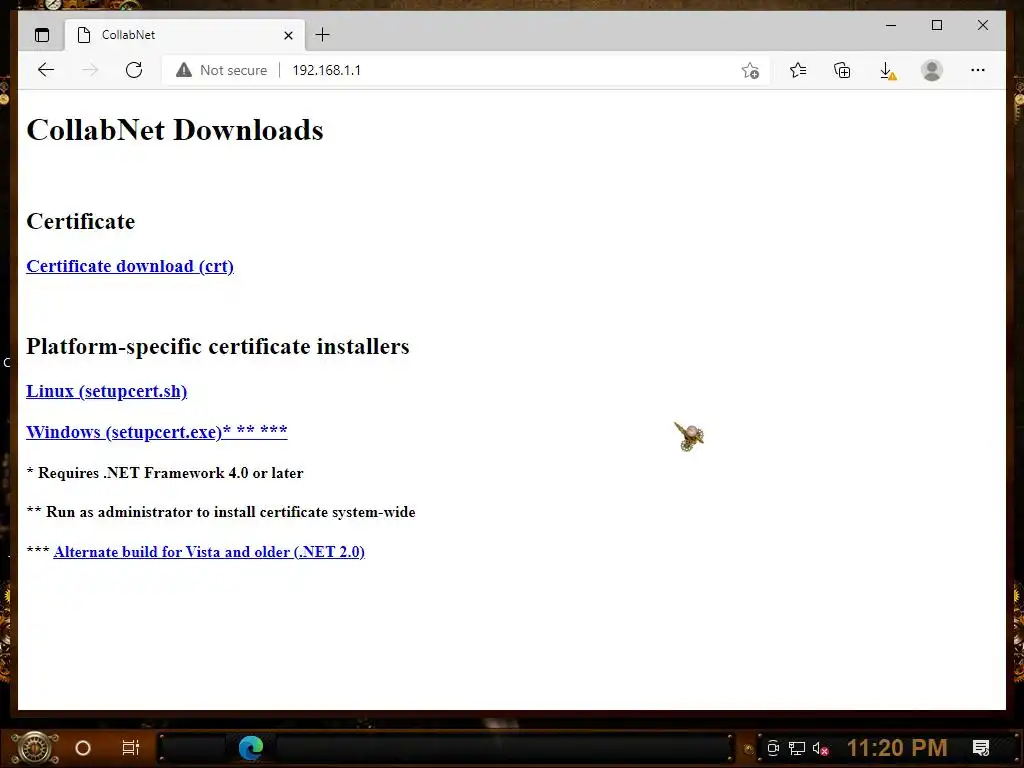Image resolution: width=1024 pixels, height=768 pixels.
Task: Click the Not secure warning icon
Action: [184, 70]
